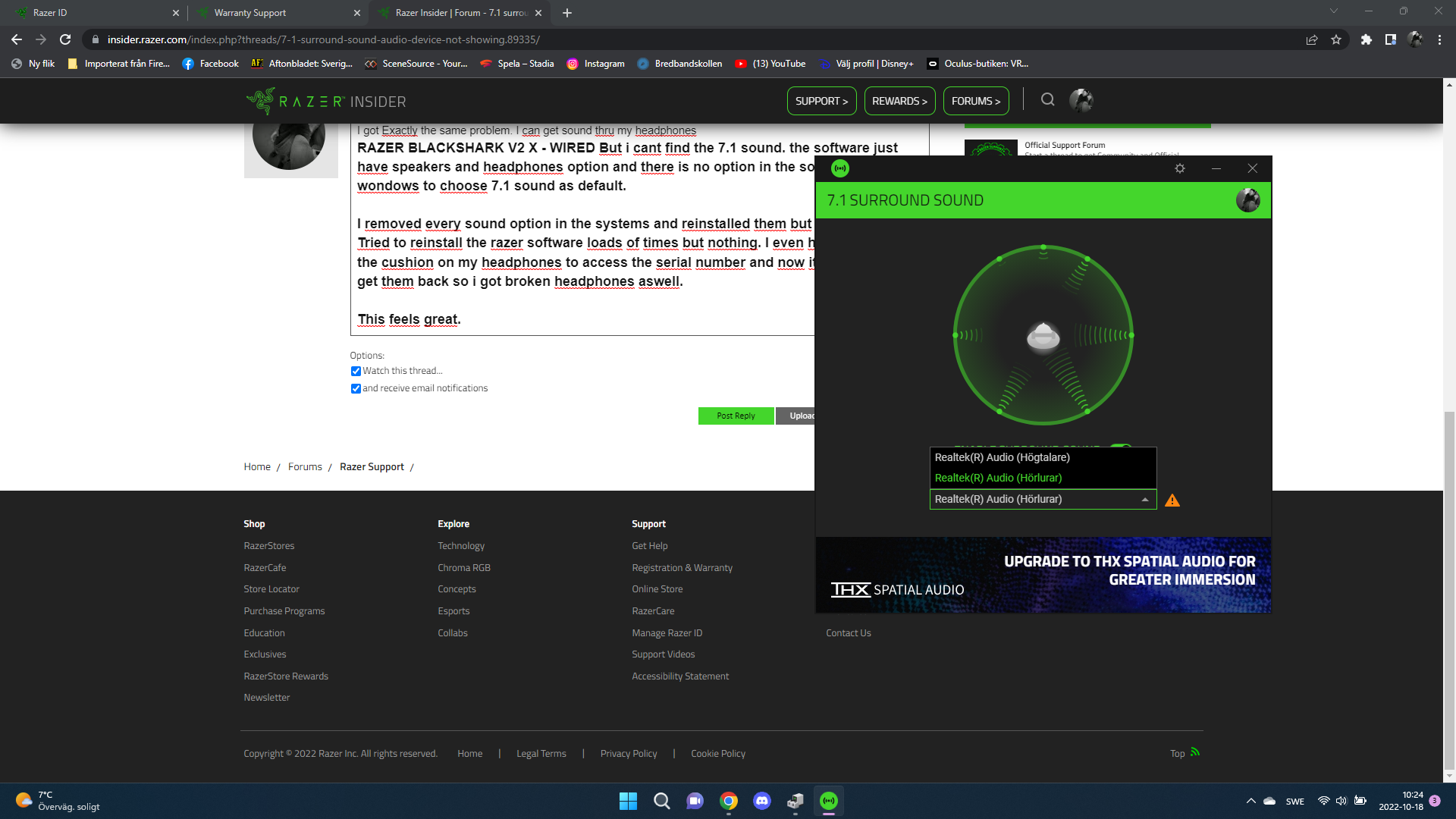Open the Registration & Warranty link
Screen dimensions: 1456x819
pyautogui.click(x=682, y=568)
